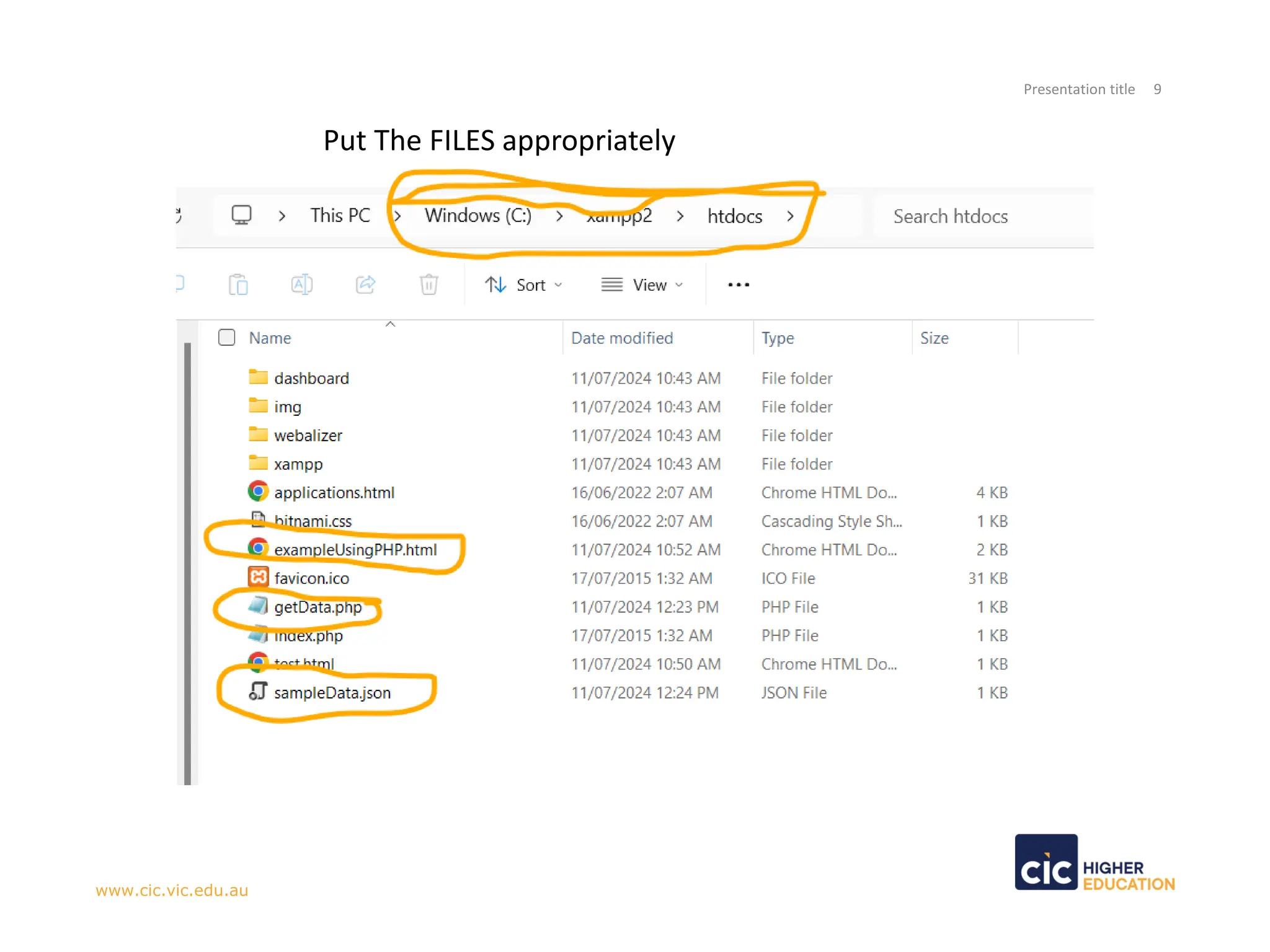
Task: Open the dashboard folder icon
Action: click(258, 377)
